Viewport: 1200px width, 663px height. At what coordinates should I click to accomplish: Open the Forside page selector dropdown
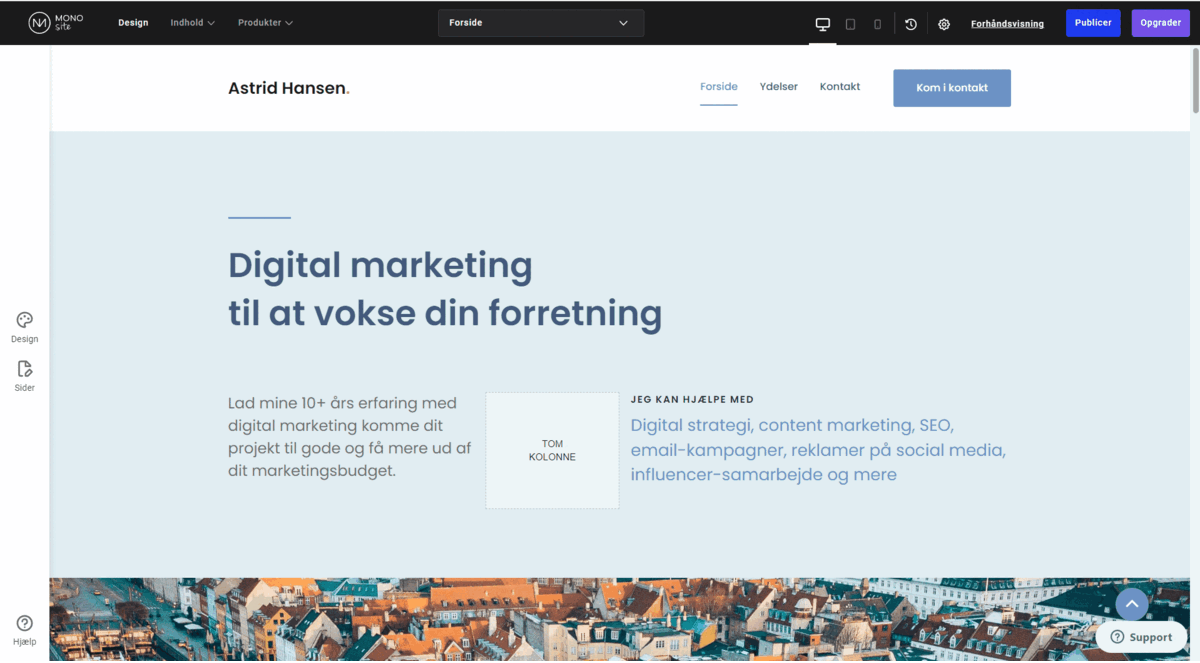(x=541, y=23)
